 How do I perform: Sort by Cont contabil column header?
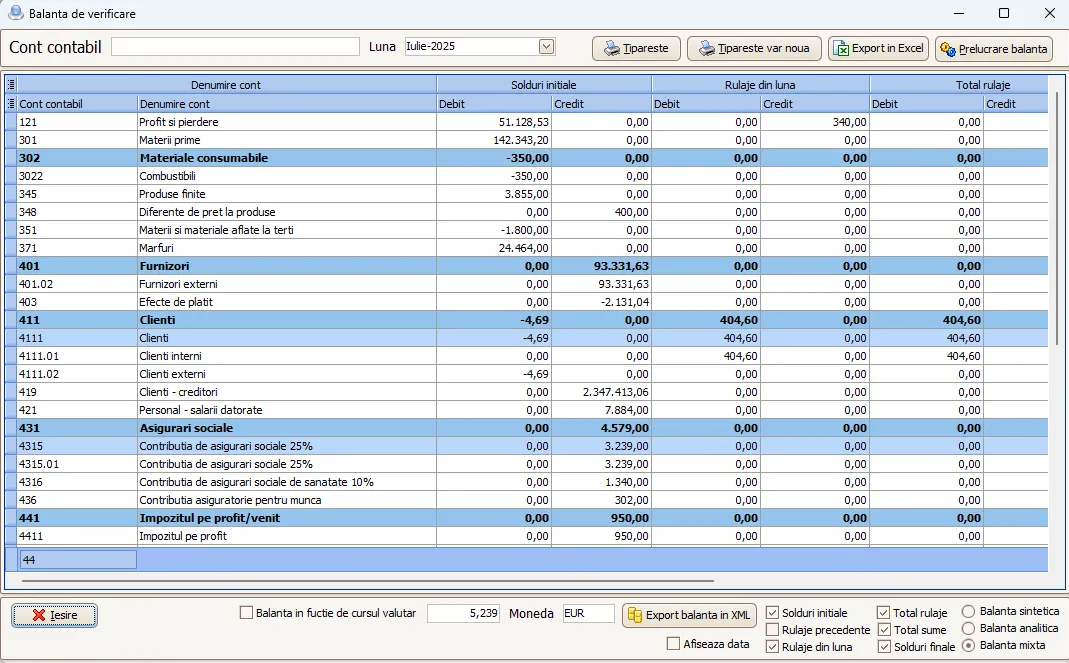pyautogui.click(x=77, y=104)
